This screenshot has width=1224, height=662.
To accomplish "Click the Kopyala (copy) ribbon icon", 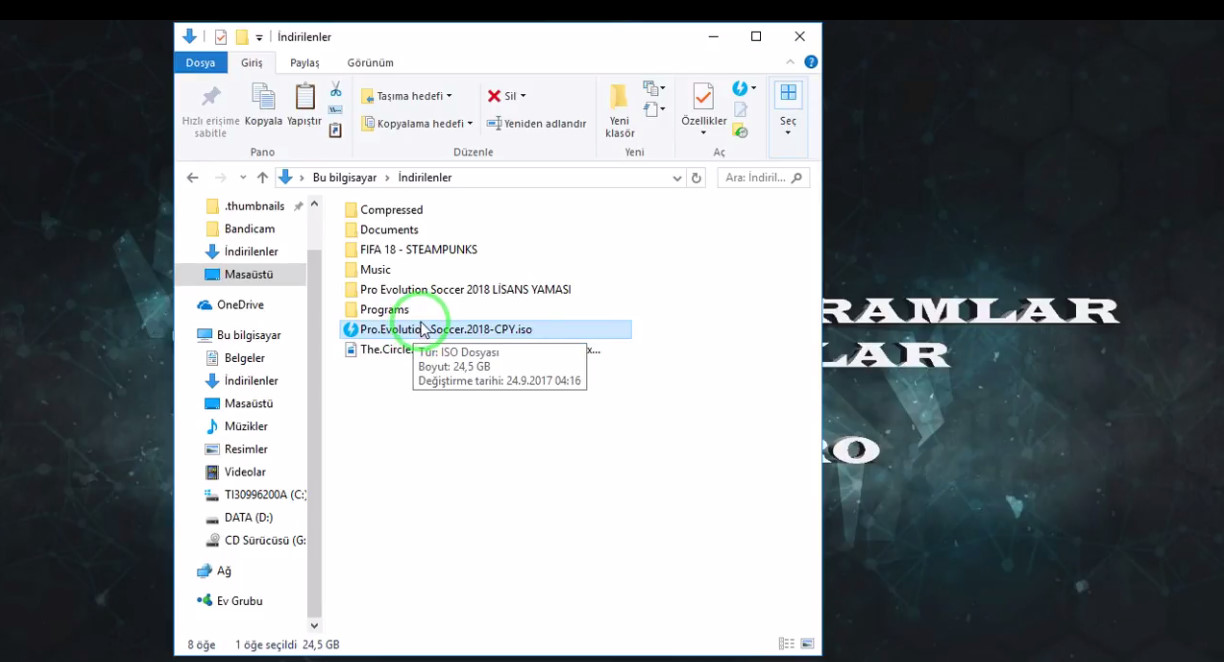I will coord(263,97).
